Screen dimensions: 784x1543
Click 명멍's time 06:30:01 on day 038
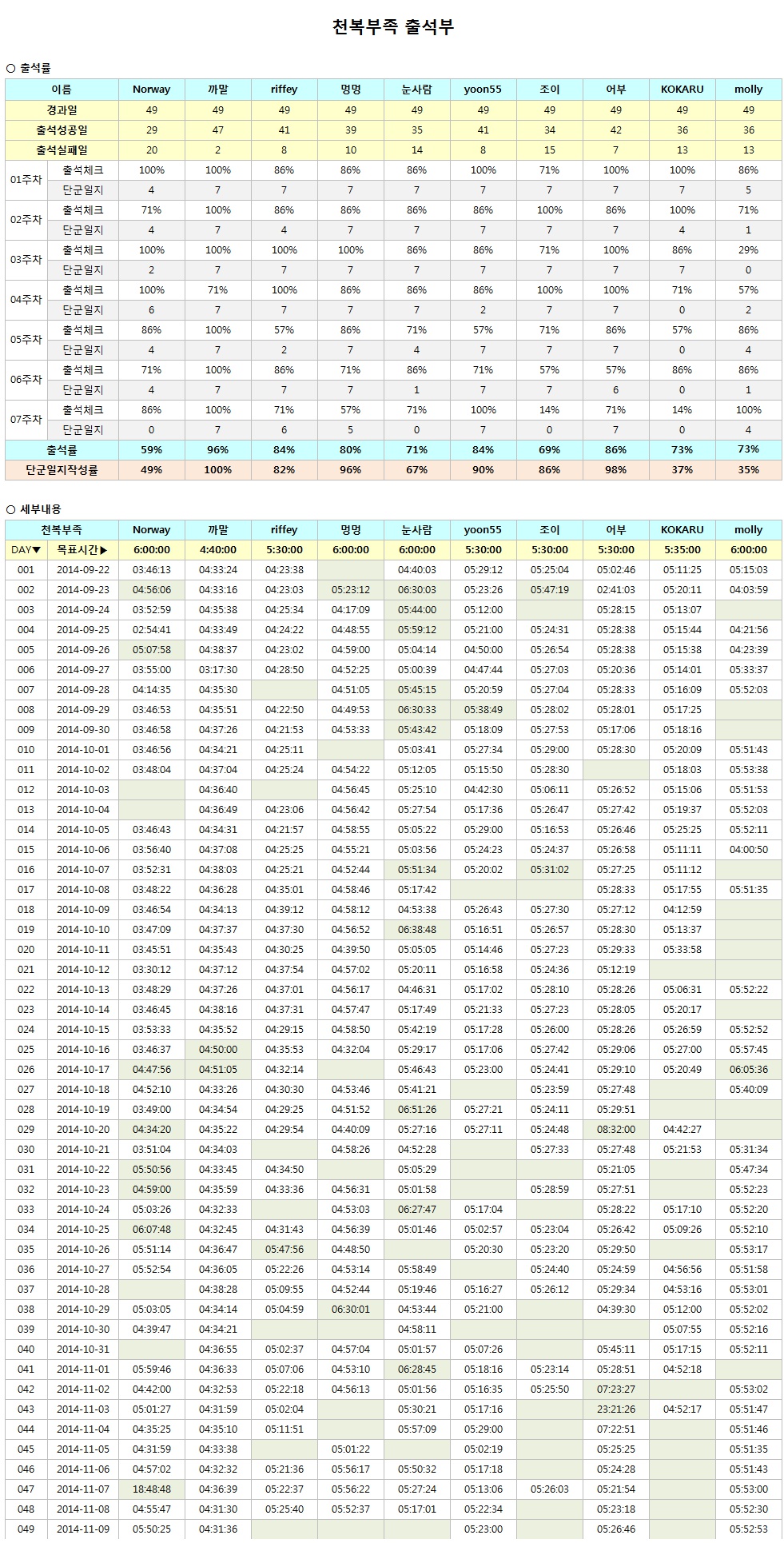click(x=350, y=1310)
